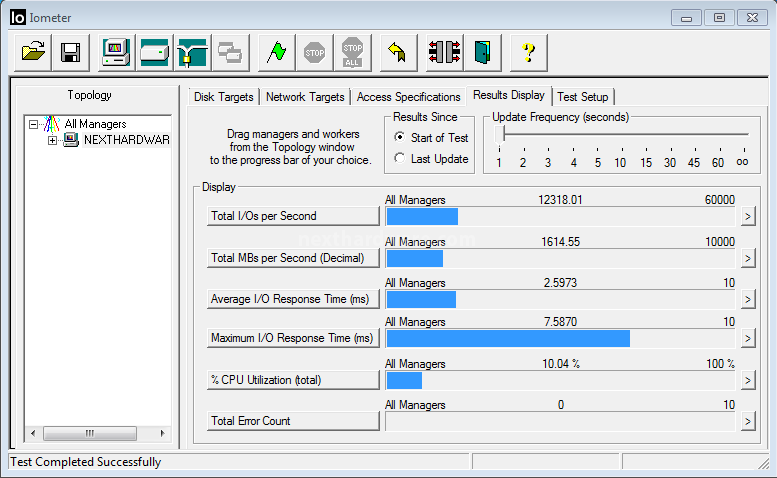Select NEXTHARDWAR tree label
Viewport: 777px width, 478px height.
pos(127,140)
